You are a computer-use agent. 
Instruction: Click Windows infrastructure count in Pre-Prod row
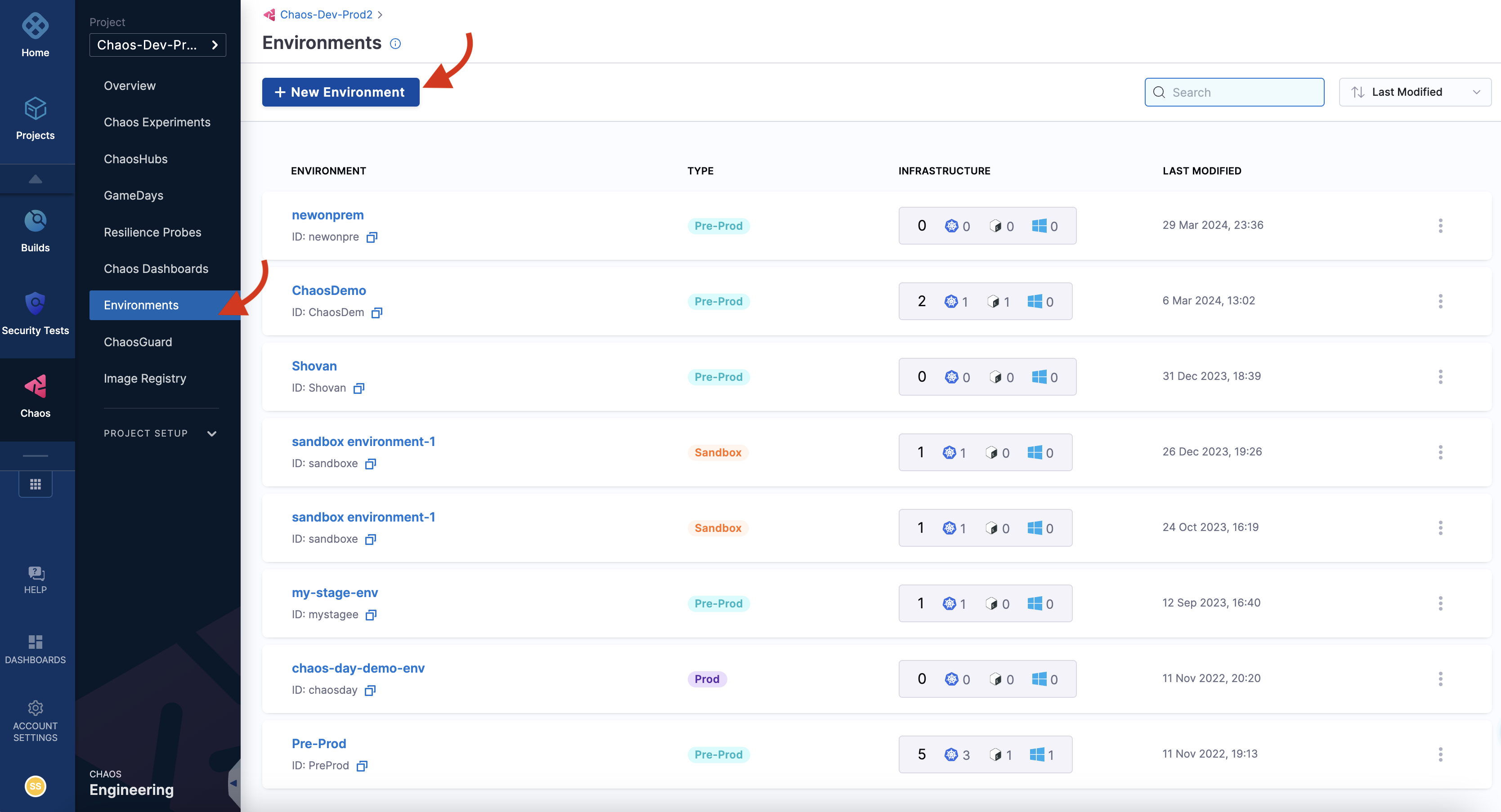pos(1042,754)
